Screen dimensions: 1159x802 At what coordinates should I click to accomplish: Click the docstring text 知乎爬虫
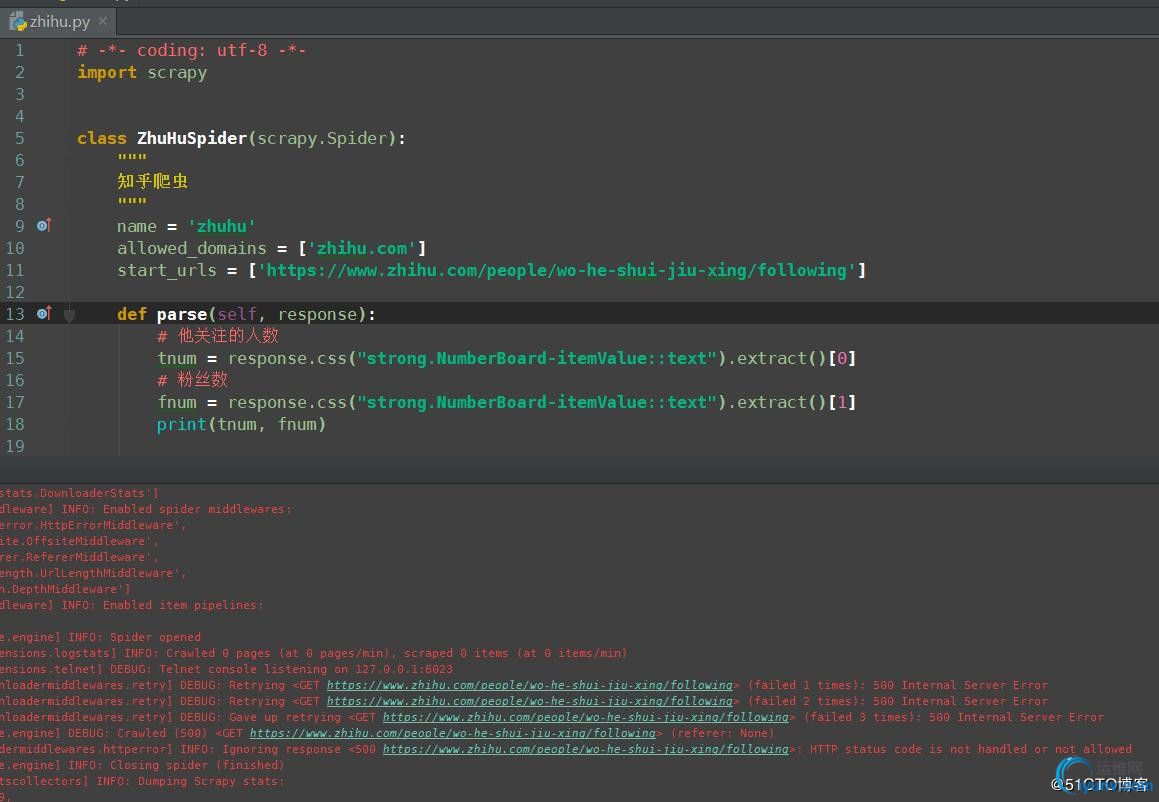click(152, 181)
